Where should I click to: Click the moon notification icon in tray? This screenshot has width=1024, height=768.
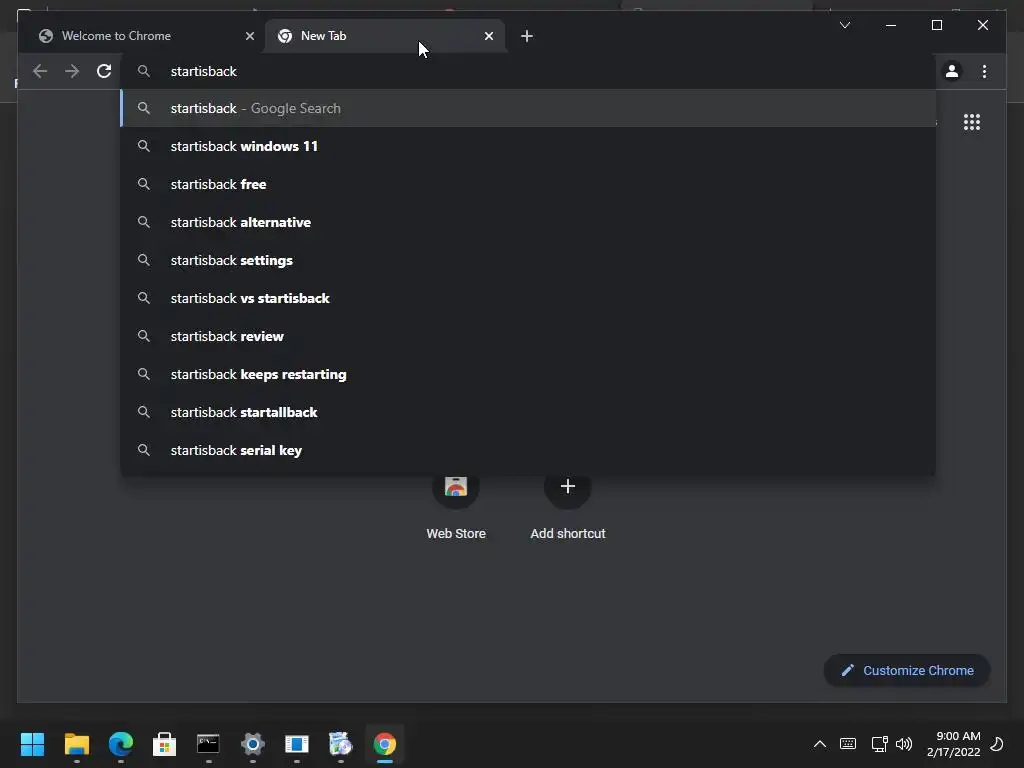pyautogui.click(x=997, y=744)
